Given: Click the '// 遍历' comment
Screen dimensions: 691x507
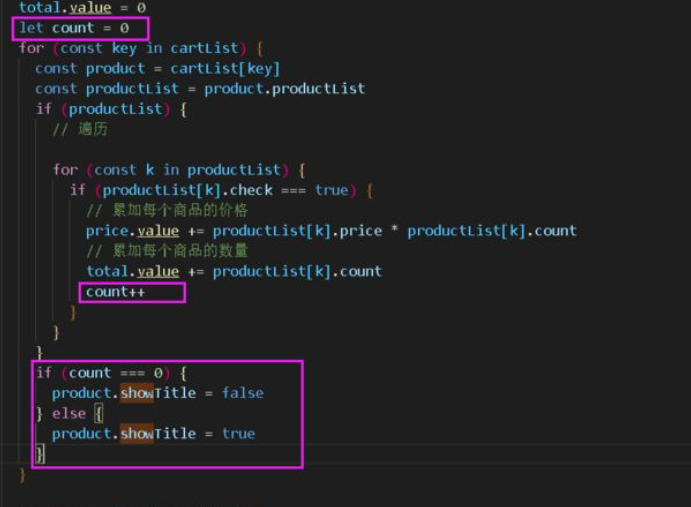Looking at the screenshot, I should click(80, 129).
